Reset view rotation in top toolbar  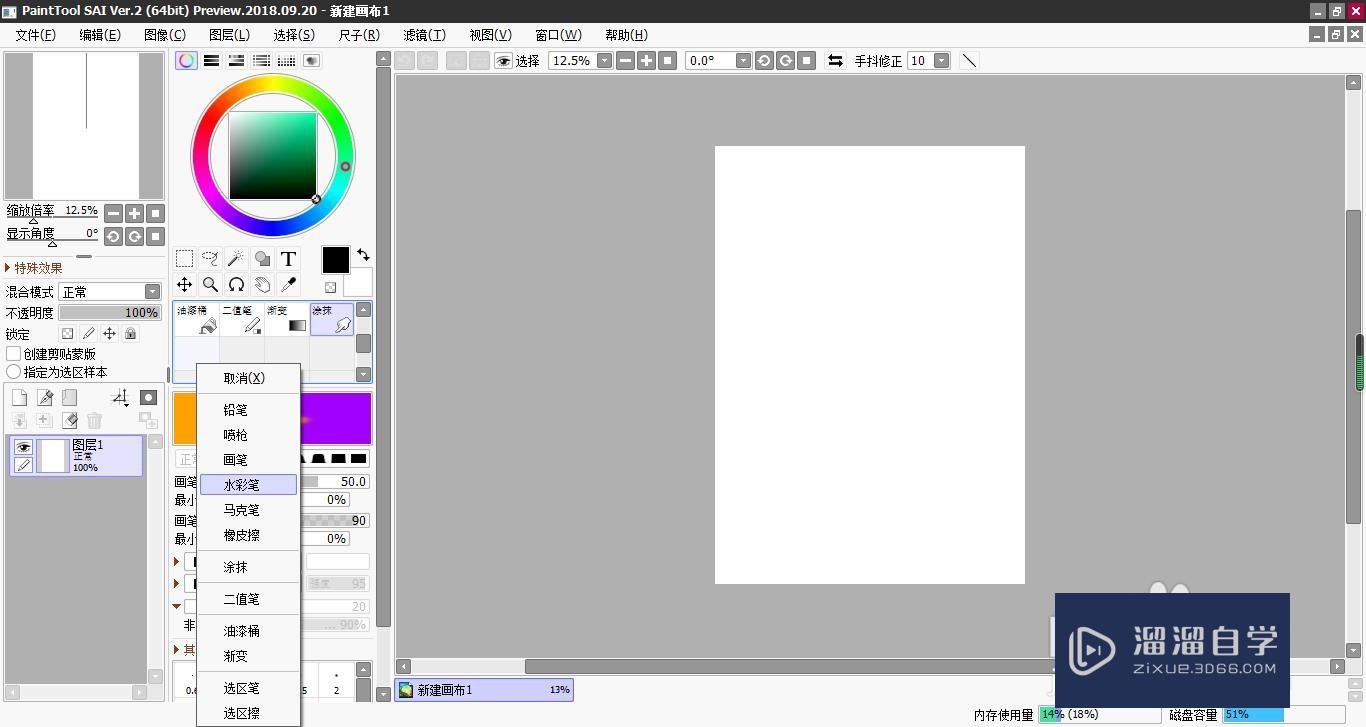point(808,60)
